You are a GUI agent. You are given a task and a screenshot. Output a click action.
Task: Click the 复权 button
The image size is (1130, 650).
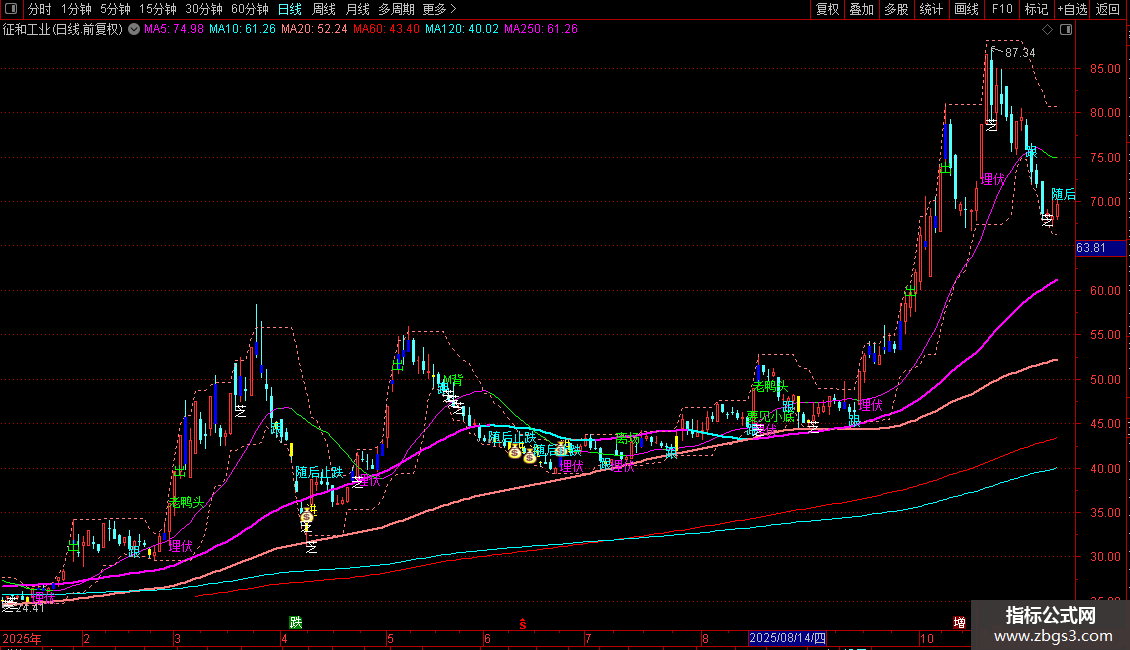827,9
